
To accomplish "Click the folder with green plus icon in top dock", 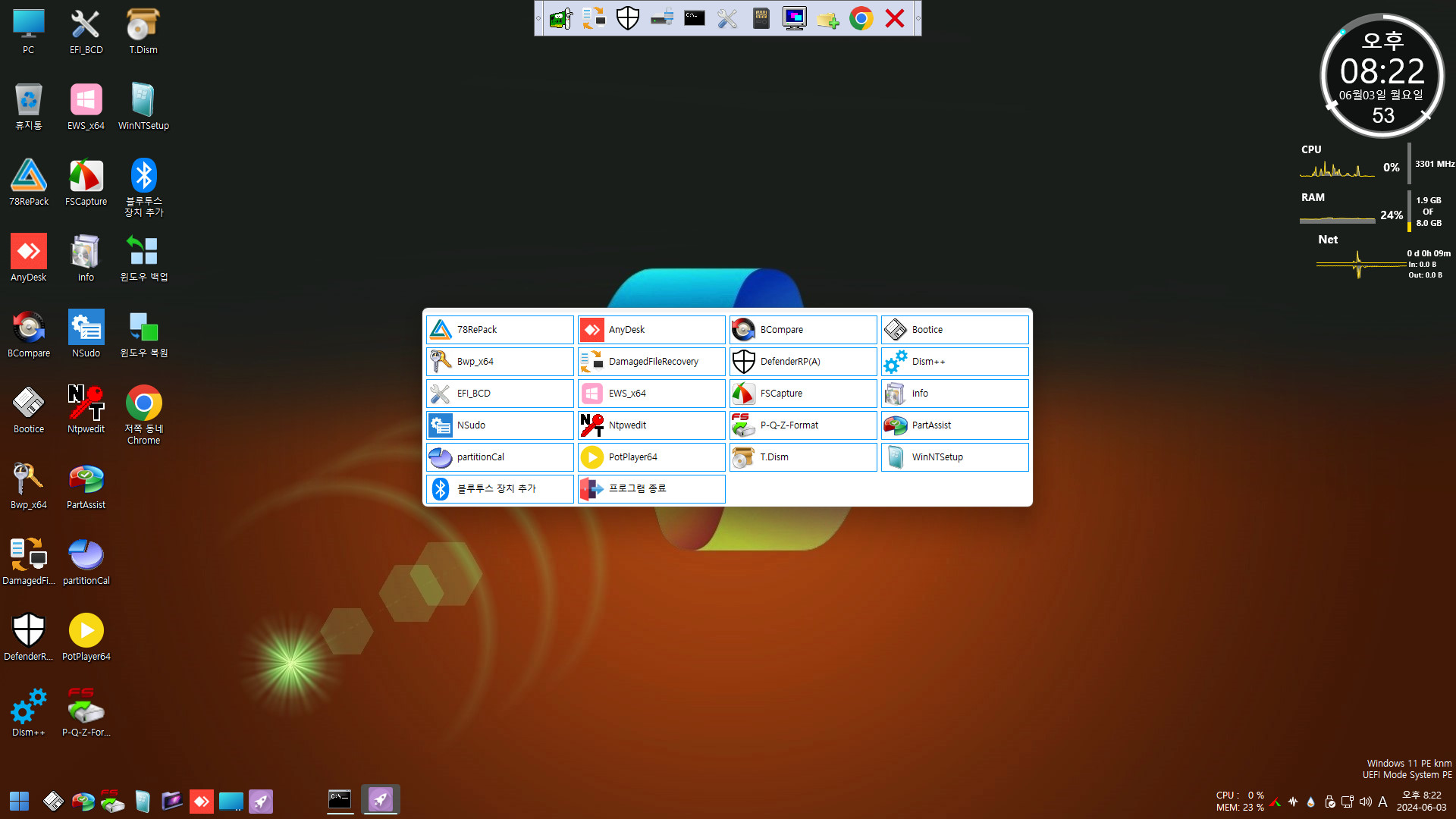I will pyautogui.click(x=827, y=18).
